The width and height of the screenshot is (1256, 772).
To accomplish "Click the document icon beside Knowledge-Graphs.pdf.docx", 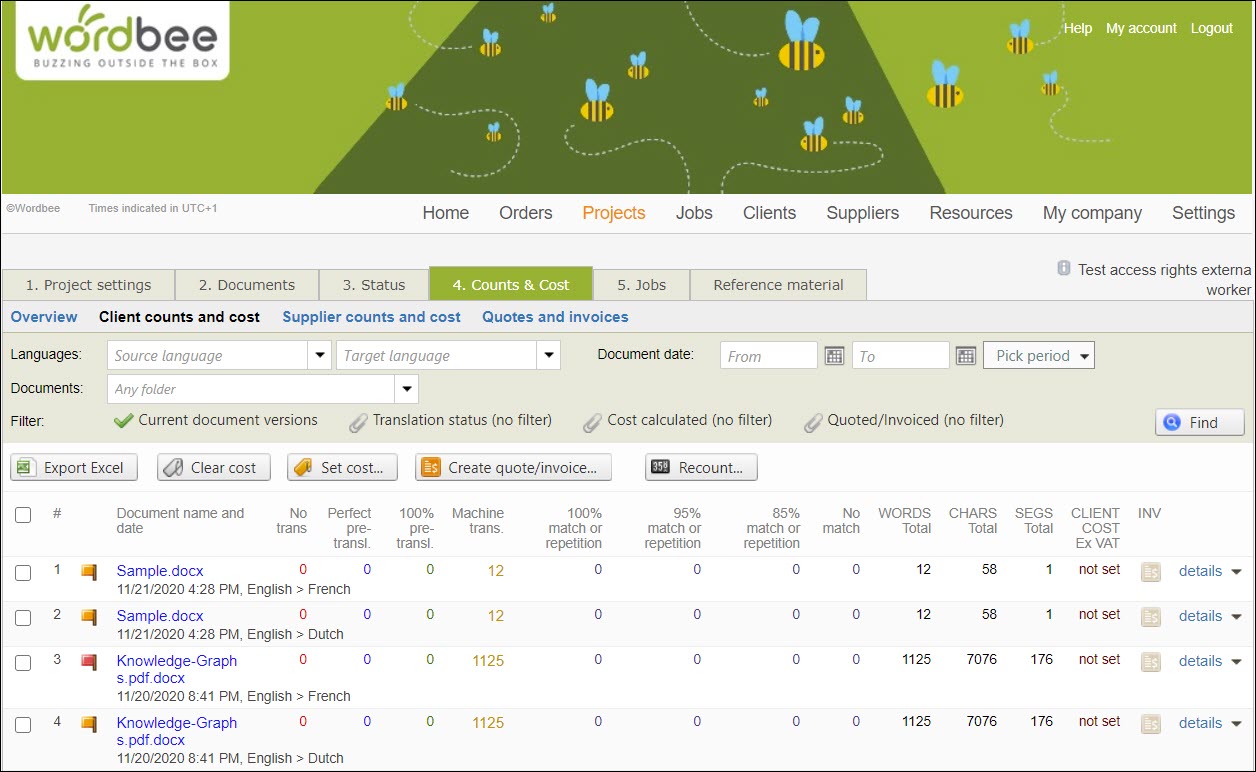I will pyautogui.click(x=88, y=661).
